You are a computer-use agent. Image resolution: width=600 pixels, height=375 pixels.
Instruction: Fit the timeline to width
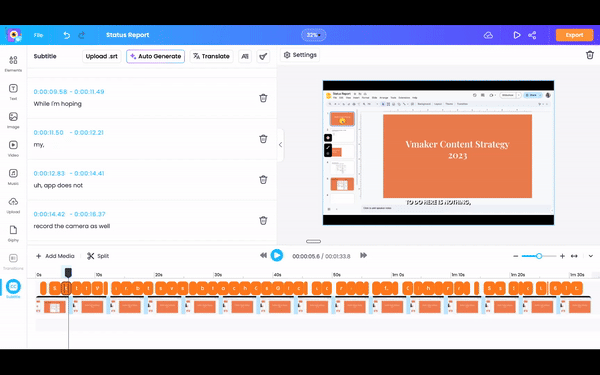click(x=574, y=256)
